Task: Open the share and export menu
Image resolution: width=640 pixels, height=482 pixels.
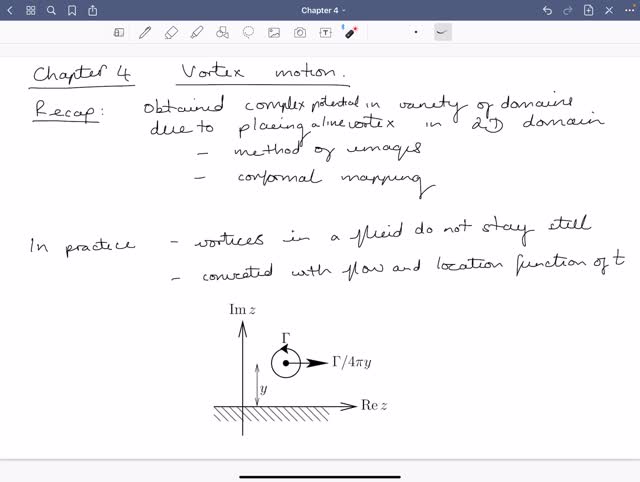Action: (x=93, y=10)
